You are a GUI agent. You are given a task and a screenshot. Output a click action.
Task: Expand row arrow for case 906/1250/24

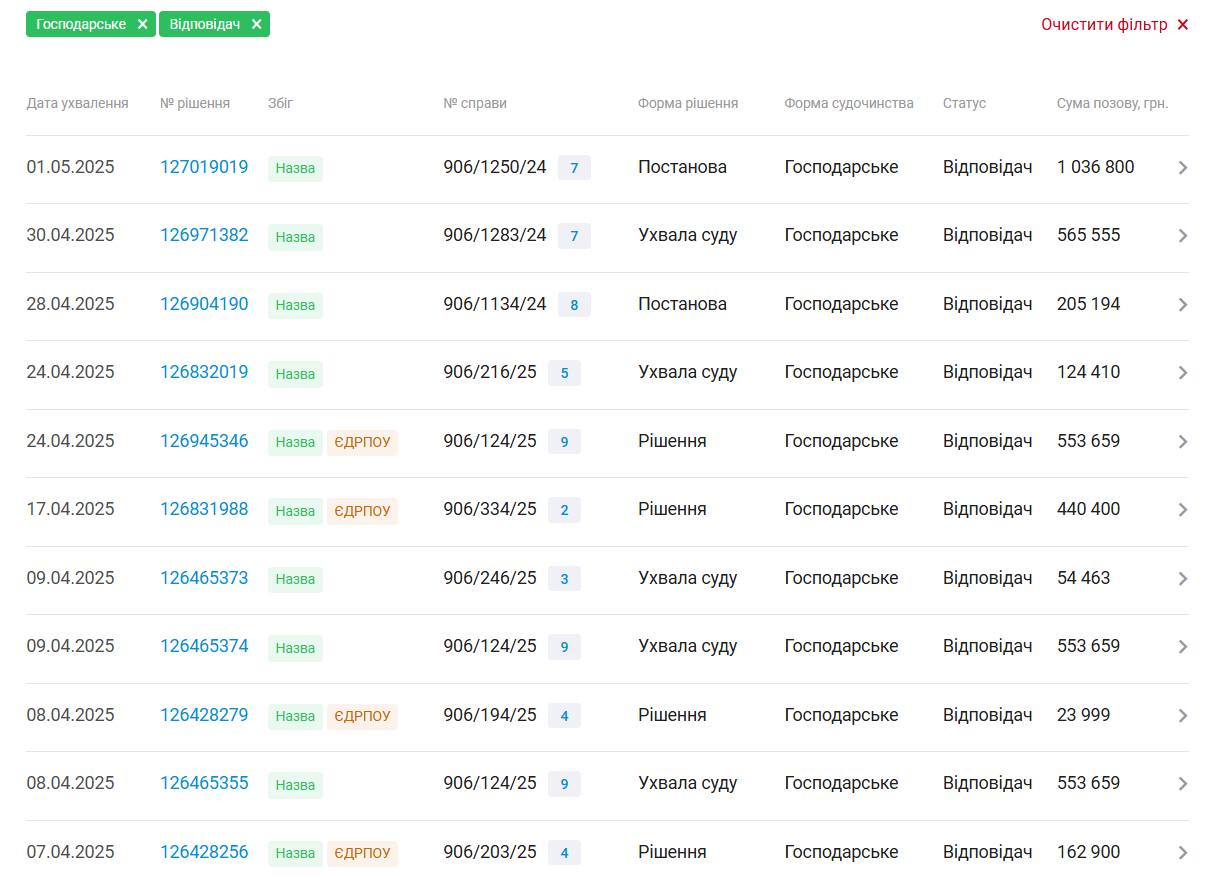coord(1183,168)
